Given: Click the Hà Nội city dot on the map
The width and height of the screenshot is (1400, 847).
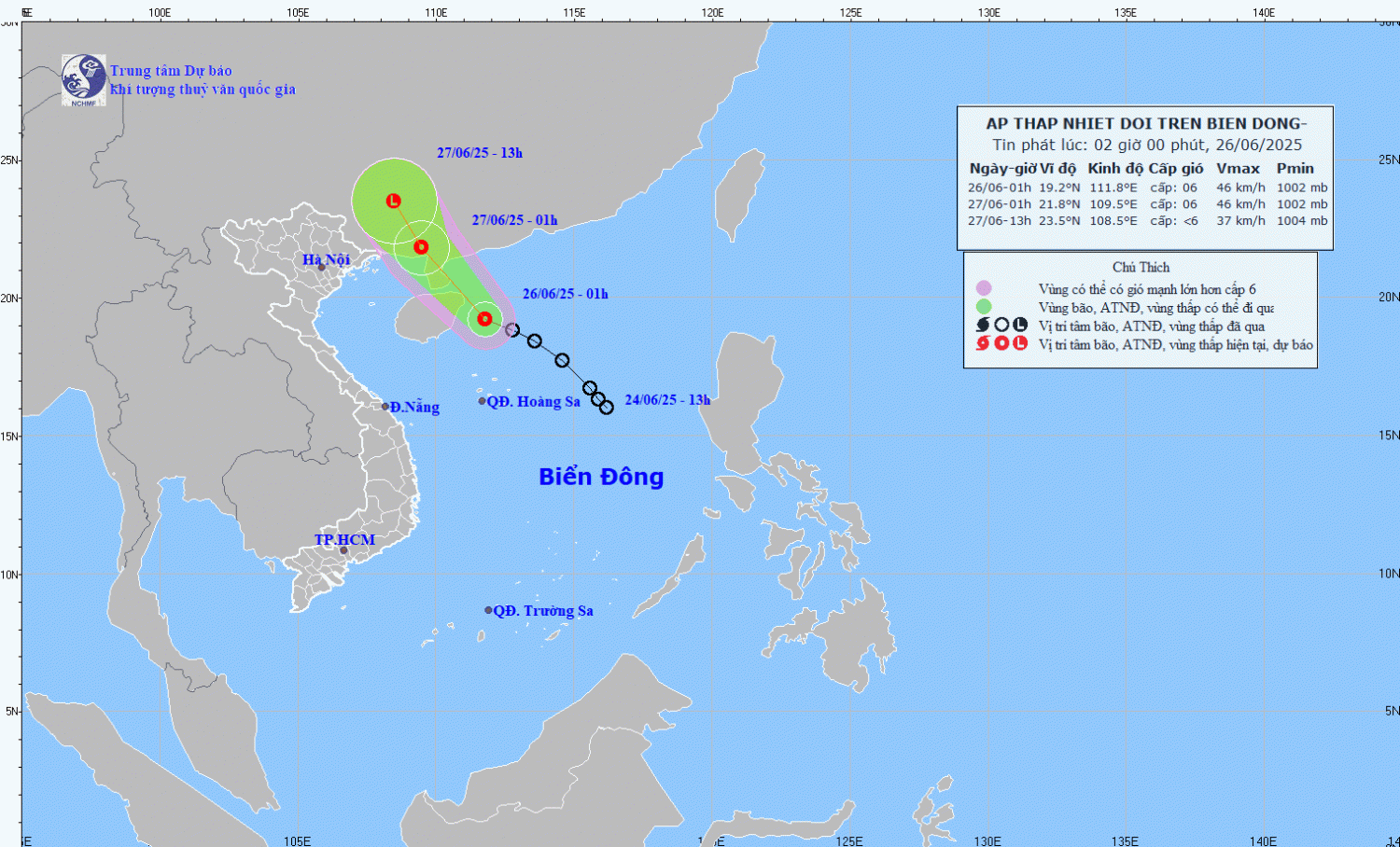Looking at the screenshot, I should pos(321,268).
